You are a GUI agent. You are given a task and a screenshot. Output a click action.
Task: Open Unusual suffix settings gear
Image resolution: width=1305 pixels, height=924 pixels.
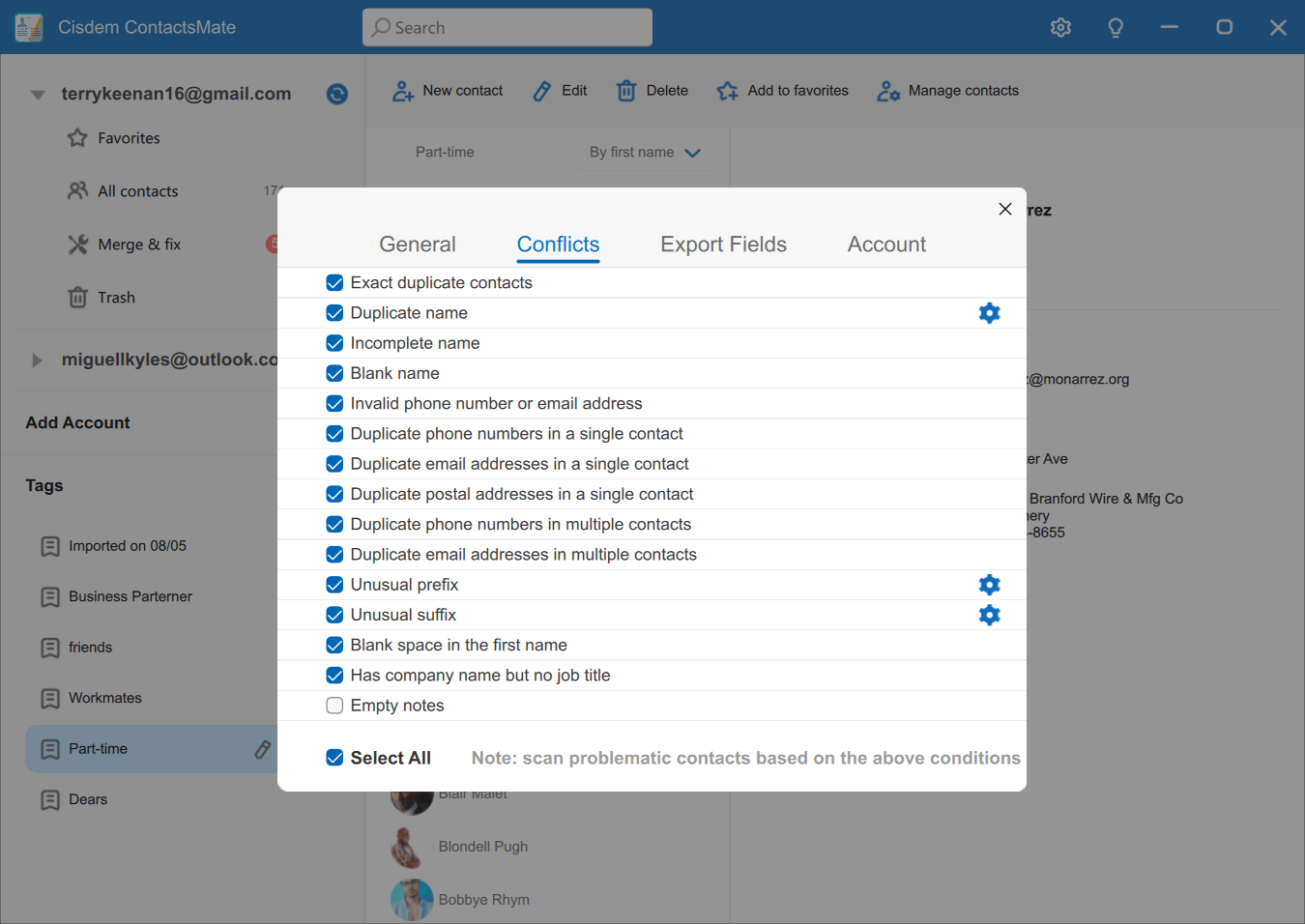989,615
